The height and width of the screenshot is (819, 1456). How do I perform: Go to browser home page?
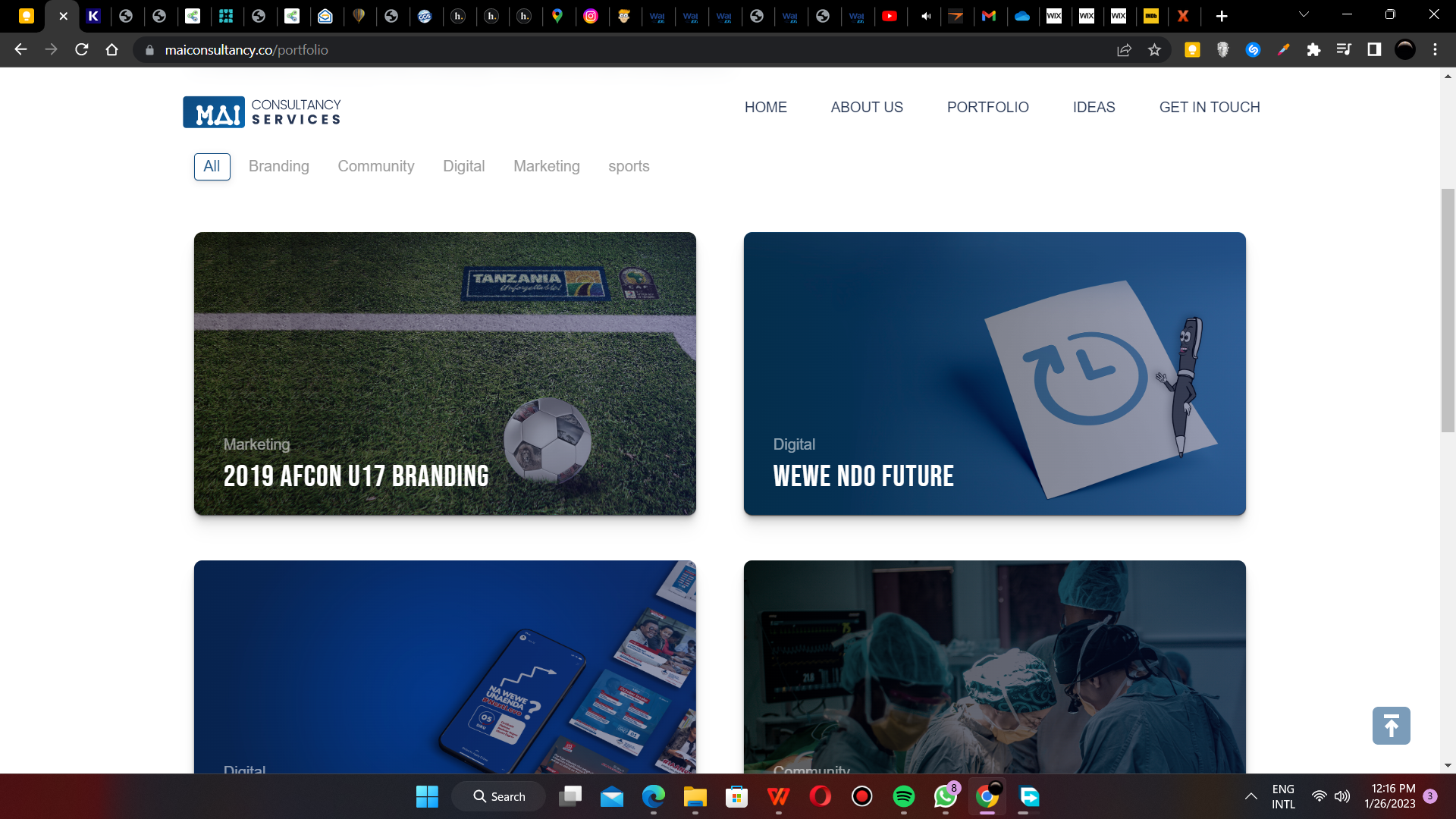[x=112, y=50]
